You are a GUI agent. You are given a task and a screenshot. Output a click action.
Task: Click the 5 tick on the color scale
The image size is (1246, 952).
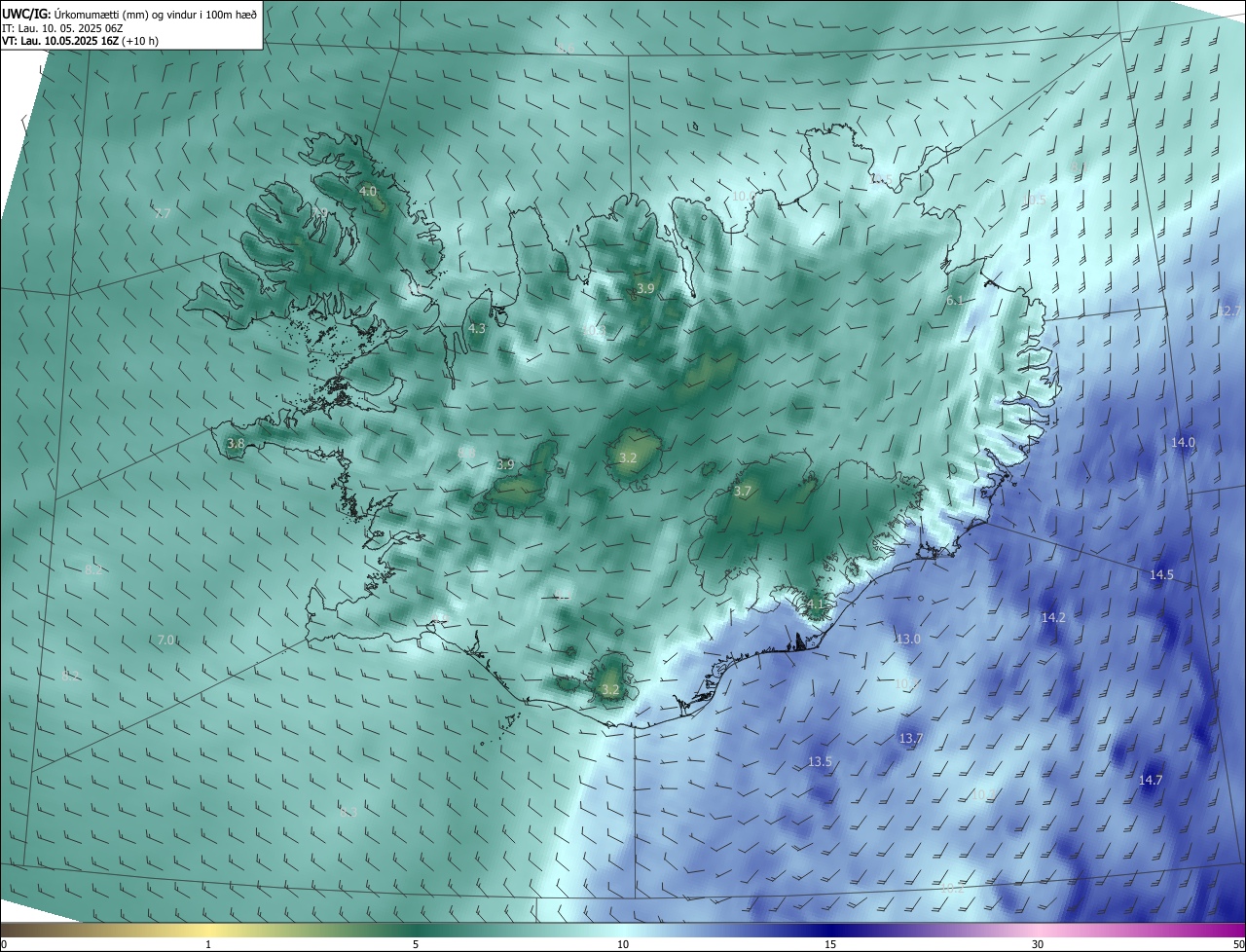tap(416, 944)
